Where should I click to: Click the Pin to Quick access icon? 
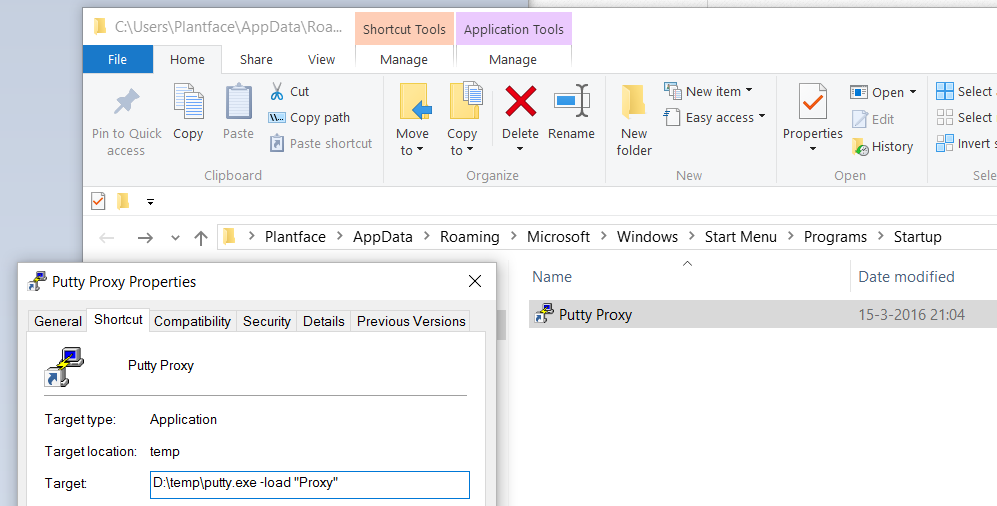(x=127, y=102)
